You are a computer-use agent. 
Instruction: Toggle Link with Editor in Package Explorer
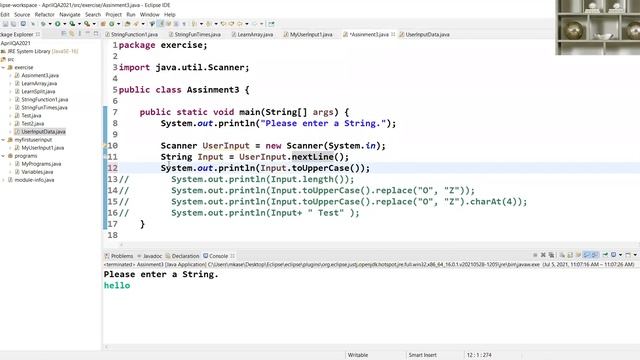click(72, 34)
